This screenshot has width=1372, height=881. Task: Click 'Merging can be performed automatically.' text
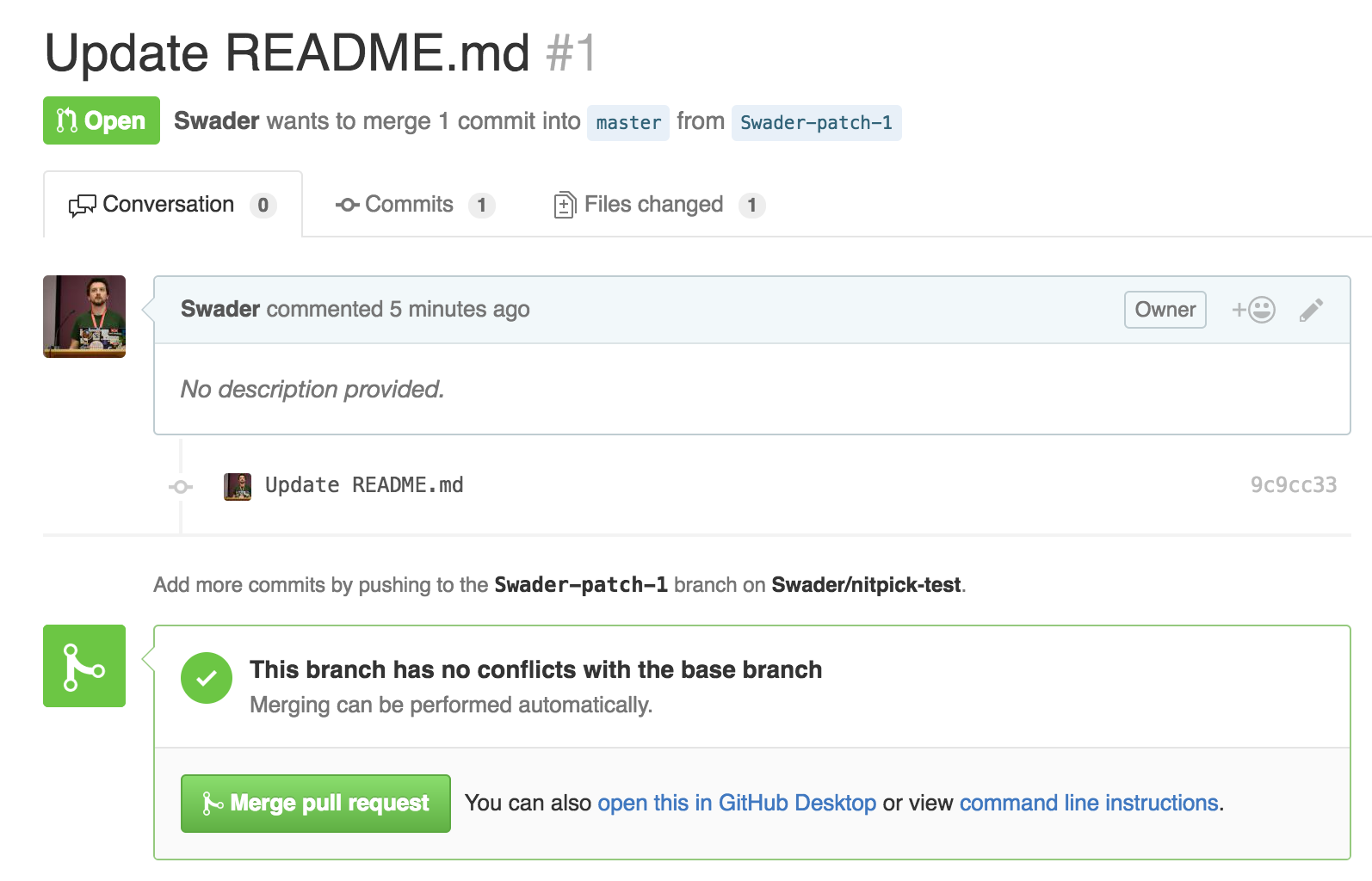tap(451, 705)
